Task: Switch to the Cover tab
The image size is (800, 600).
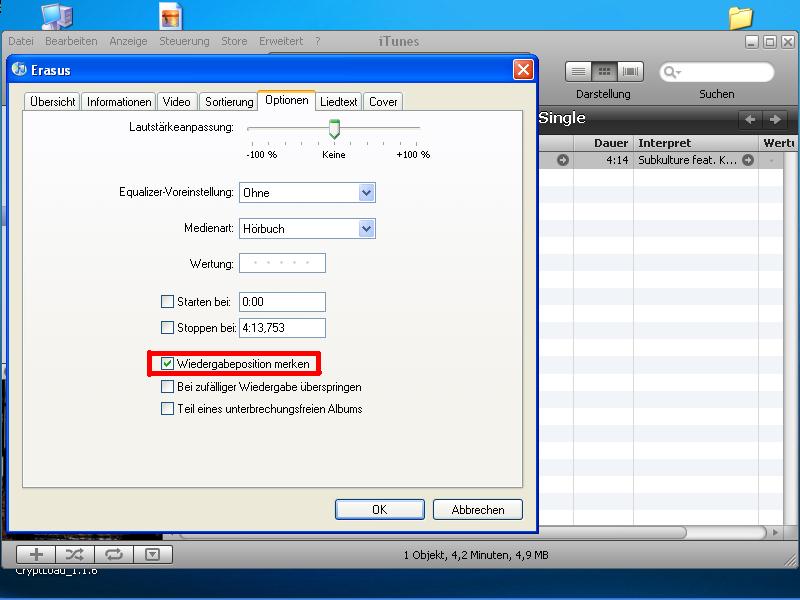Action: (x=383, y=102)
